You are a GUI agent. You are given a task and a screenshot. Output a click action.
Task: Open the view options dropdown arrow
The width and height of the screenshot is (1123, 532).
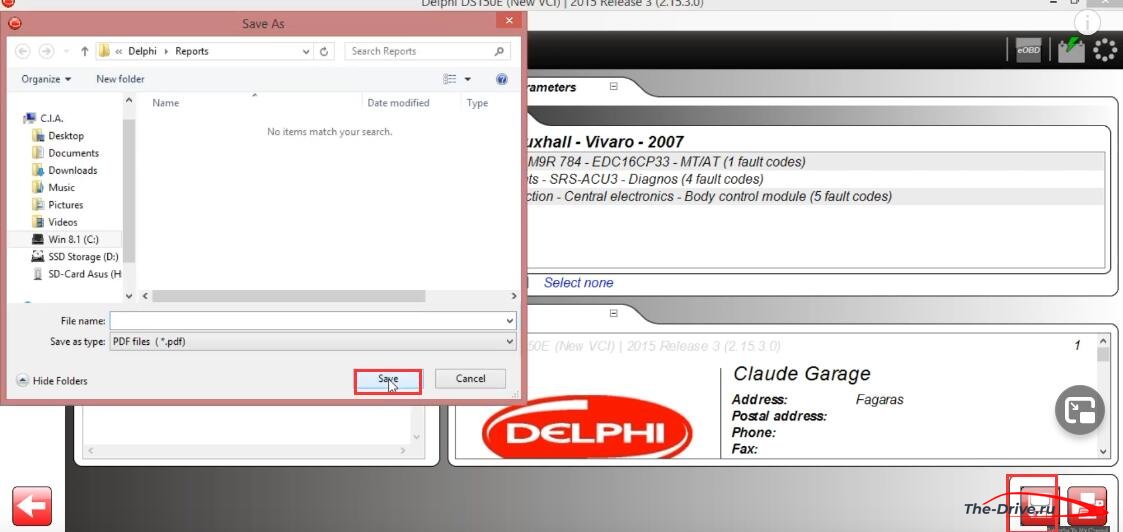468,79
